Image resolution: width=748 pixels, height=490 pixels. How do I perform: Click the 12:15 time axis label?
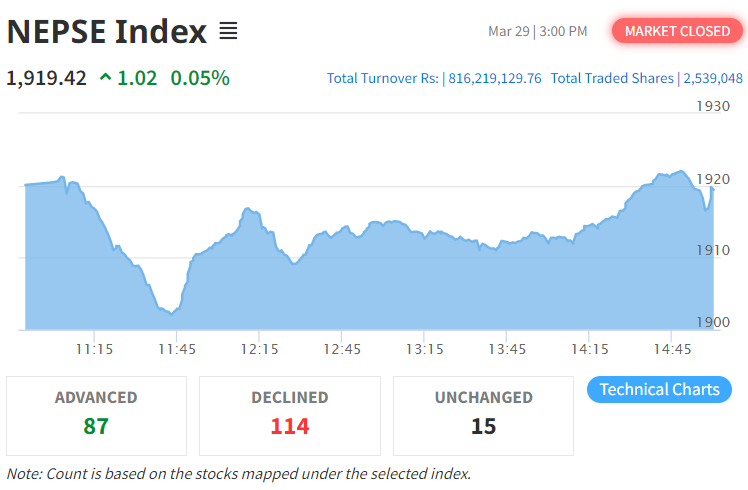pyautogui.click(x=259, y=349)
